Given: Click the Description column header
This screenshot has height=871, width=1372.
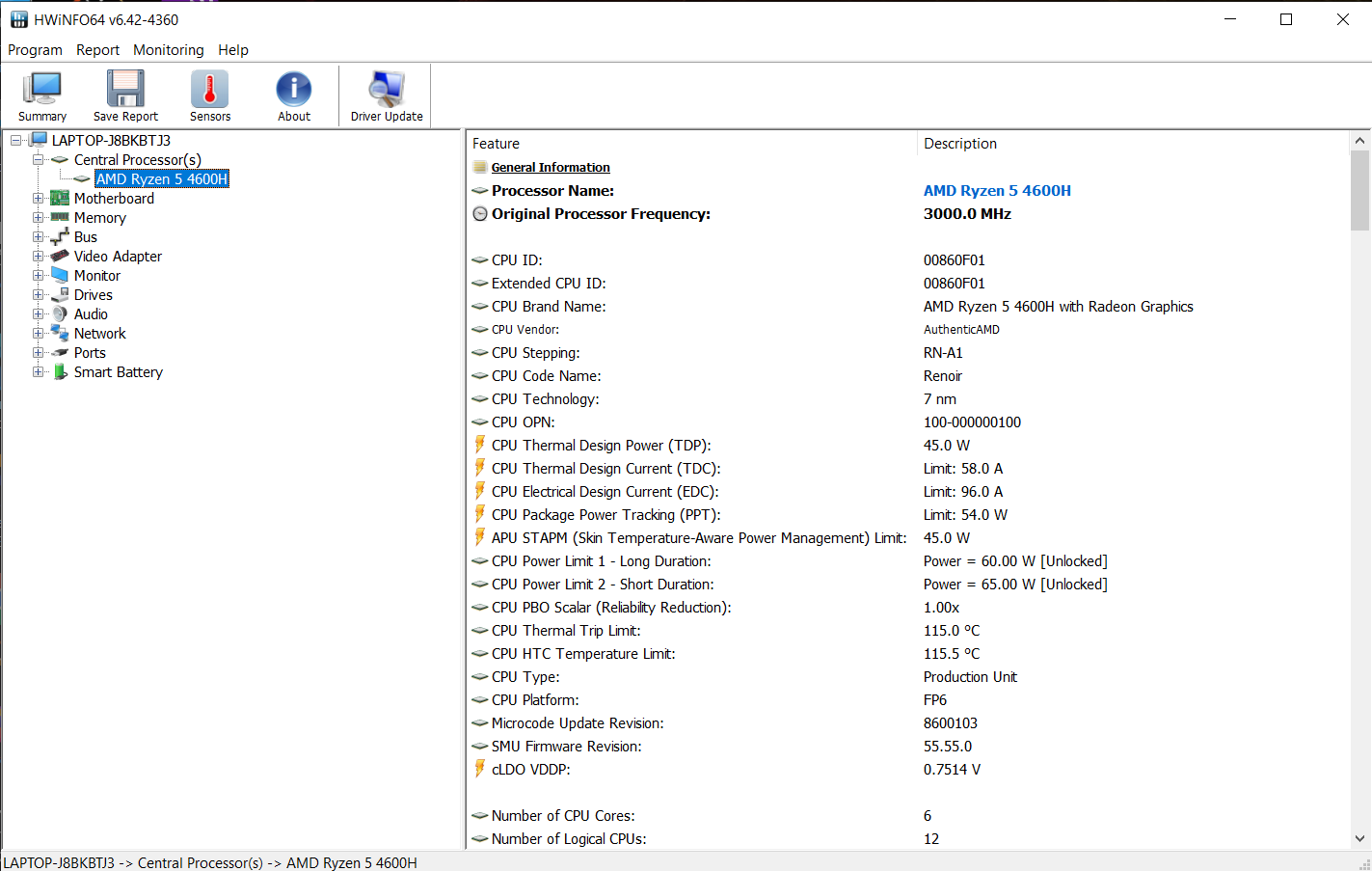Looking at the screenshot, I should 1133,143.
